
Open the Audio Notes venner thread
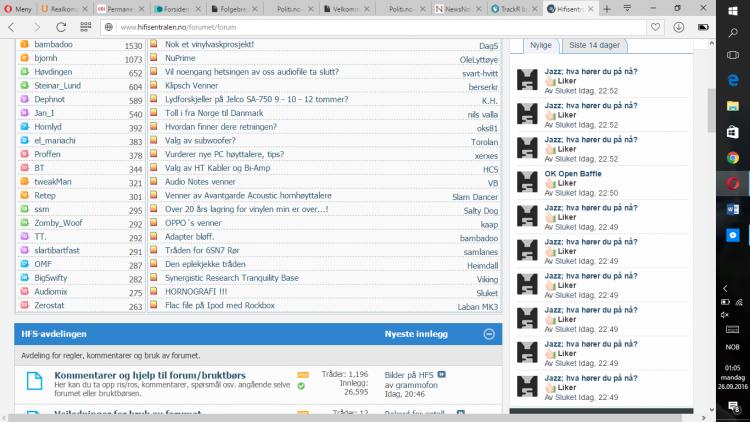(200, 182)
